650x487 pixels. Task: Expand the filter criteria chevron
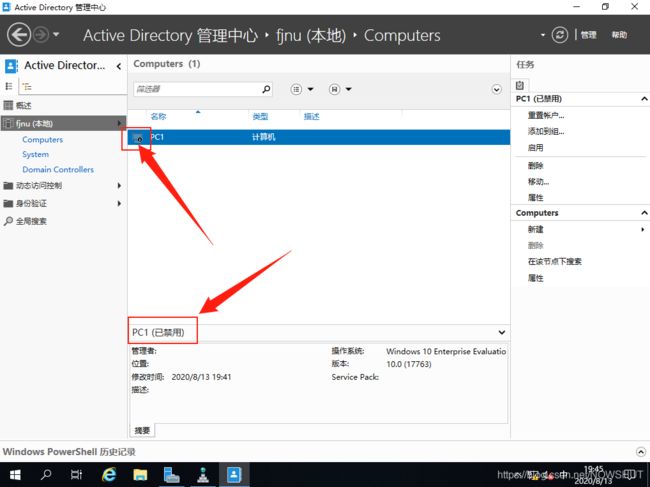(x=497, y=89)
